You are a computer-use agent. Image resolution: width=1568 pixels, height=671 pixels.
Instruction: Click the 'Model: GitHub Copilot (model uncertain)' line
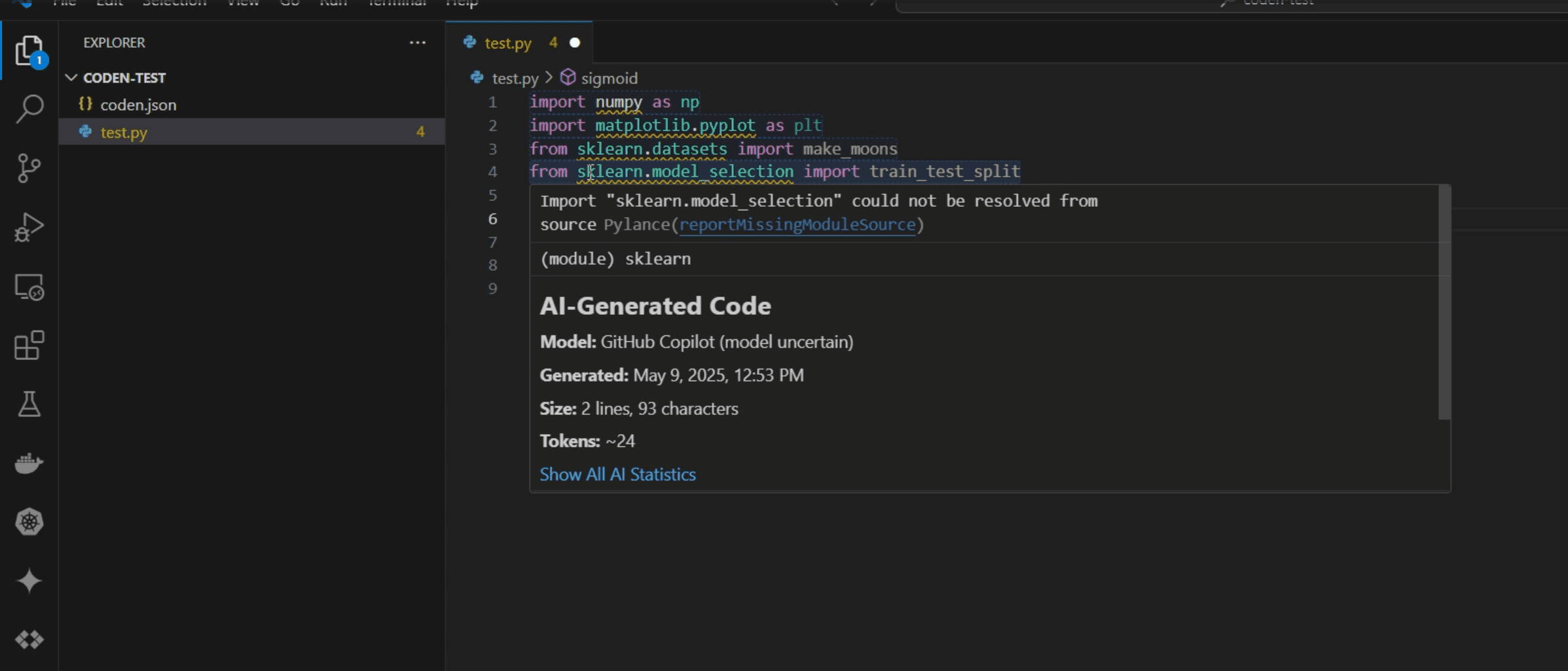tap(697, 342)
